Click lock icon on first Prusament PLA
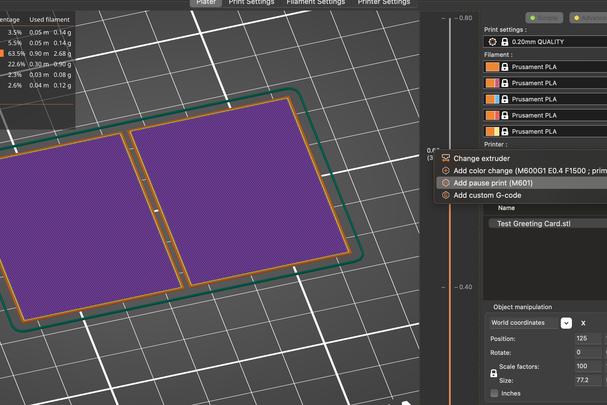607x405 pixels. pyautogui.click(x=504, y=67)
